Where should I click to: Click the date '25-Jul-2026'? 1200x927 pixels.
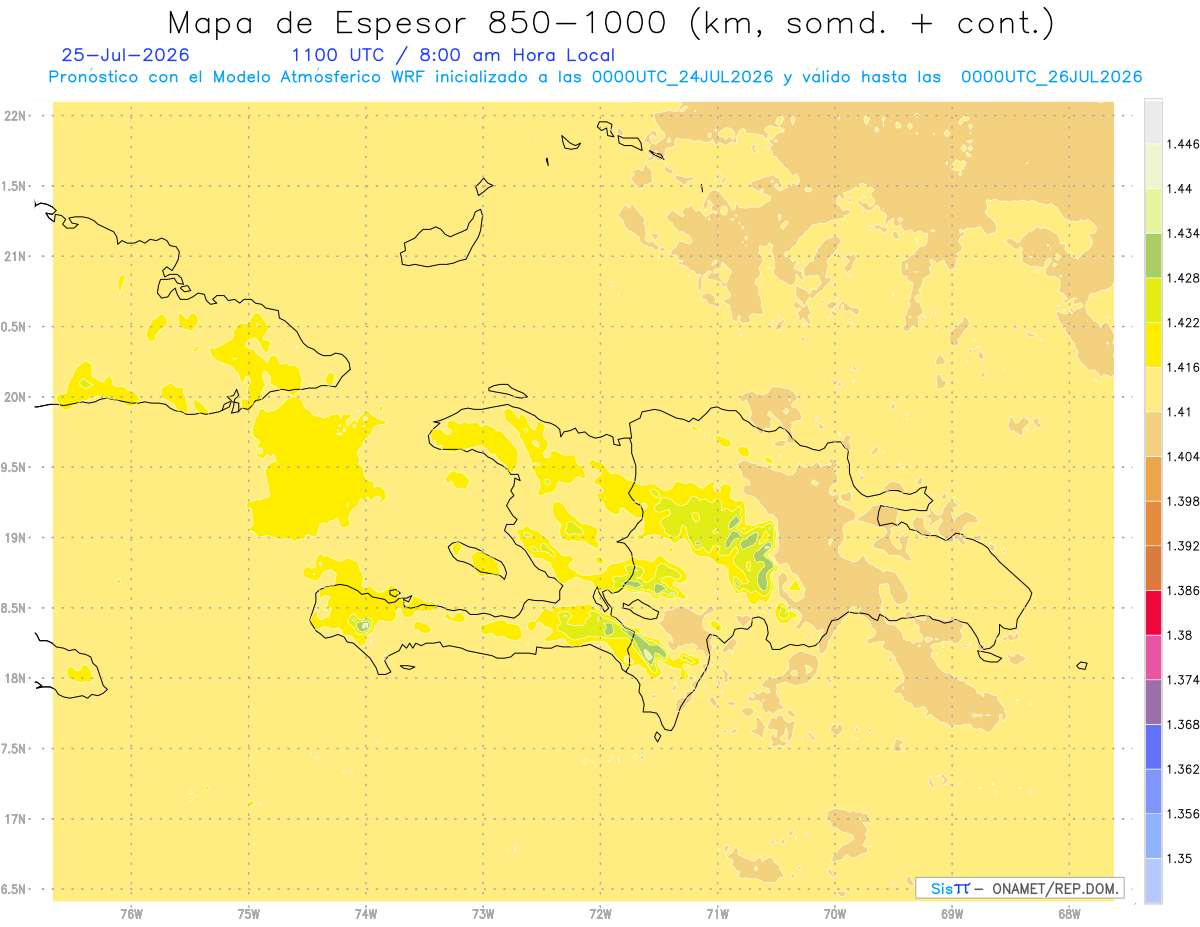[125, 55]
